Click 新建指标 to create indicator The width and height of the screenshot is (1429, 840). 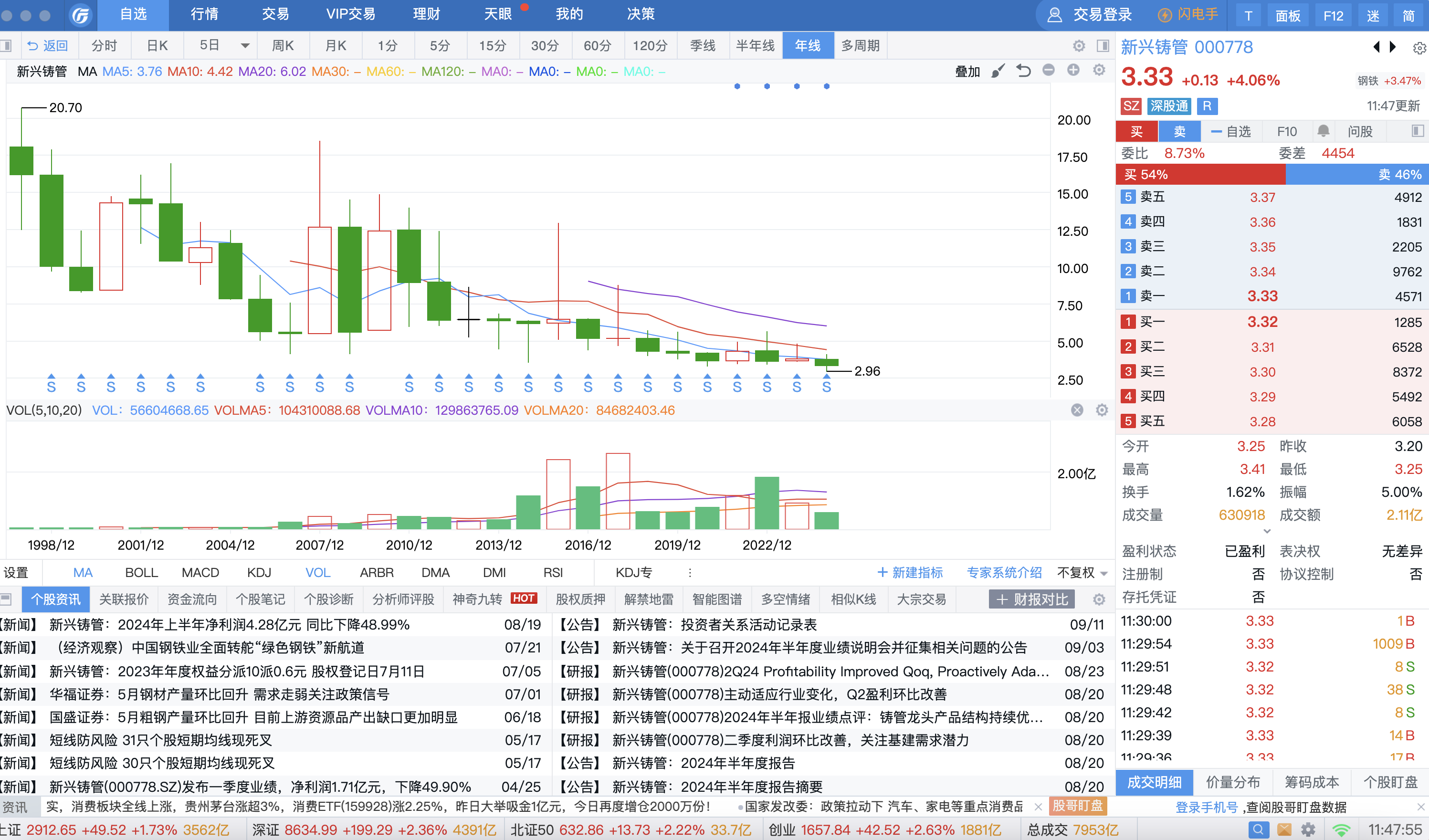(x=910, y=573)
